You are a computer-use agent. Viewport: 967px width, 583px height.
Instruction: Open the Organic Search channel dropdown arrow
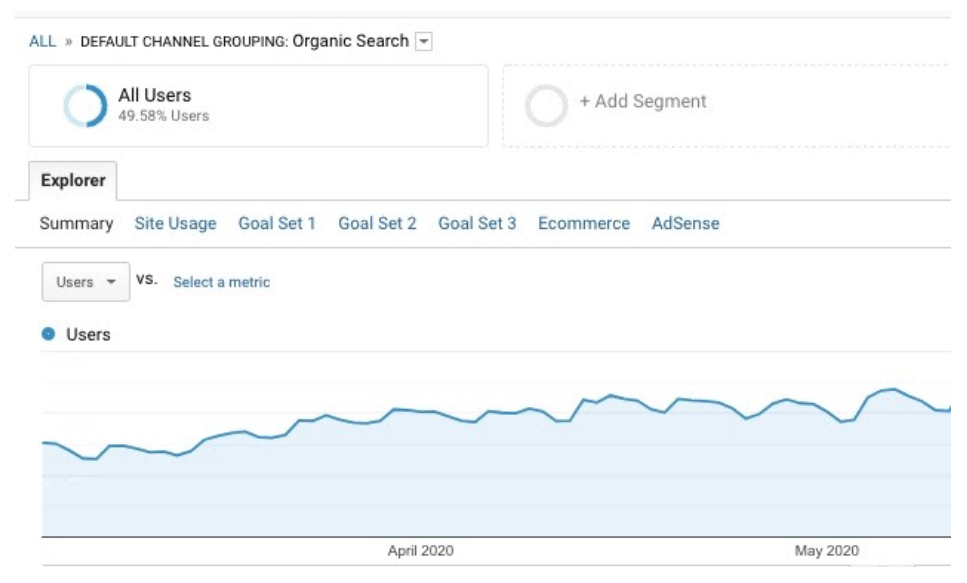tap(424, 41)
